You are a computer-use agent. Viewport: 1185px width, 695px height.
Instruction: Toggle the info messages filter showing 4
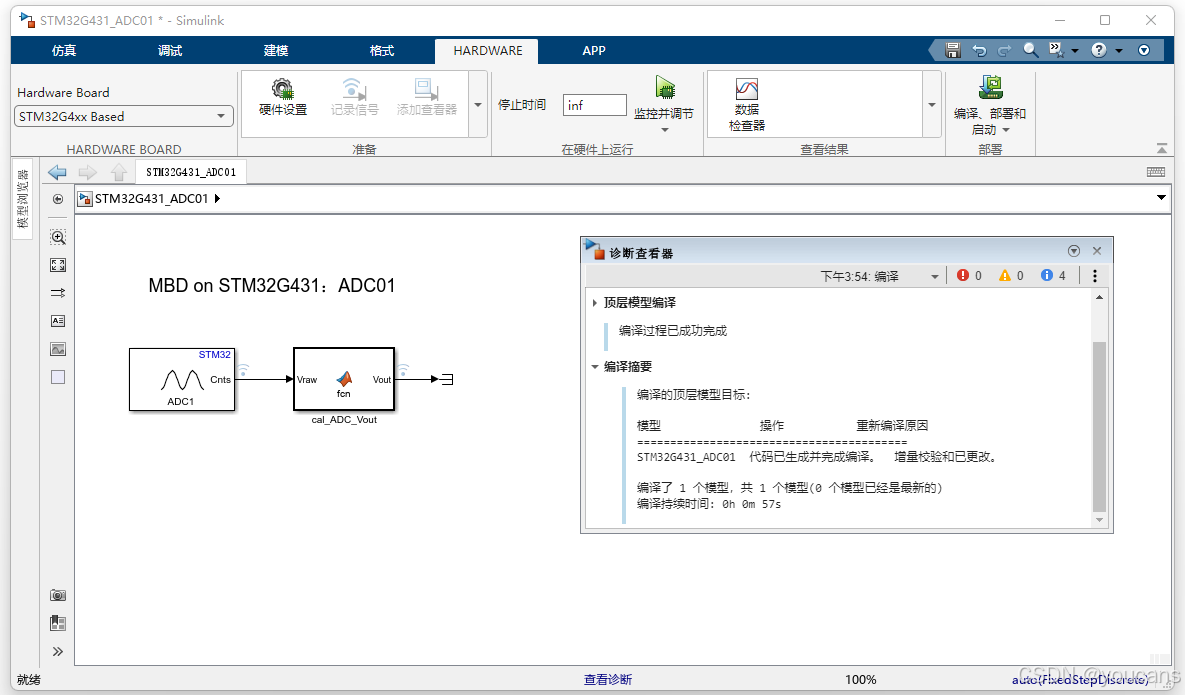coord(1054,276)
